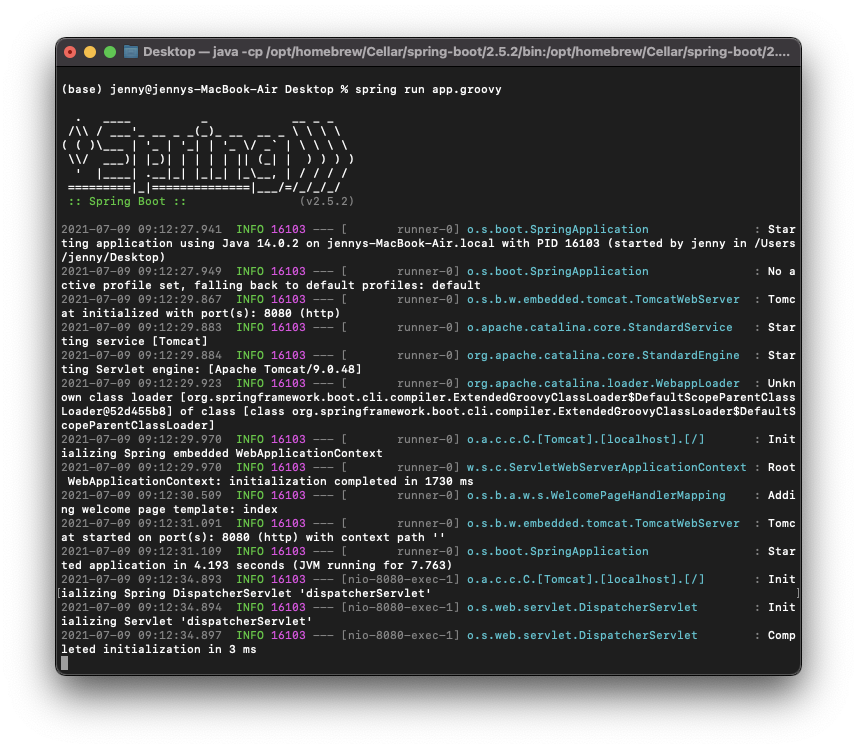Click the green zoom window button
857x749 pixels.
[110, 52]
